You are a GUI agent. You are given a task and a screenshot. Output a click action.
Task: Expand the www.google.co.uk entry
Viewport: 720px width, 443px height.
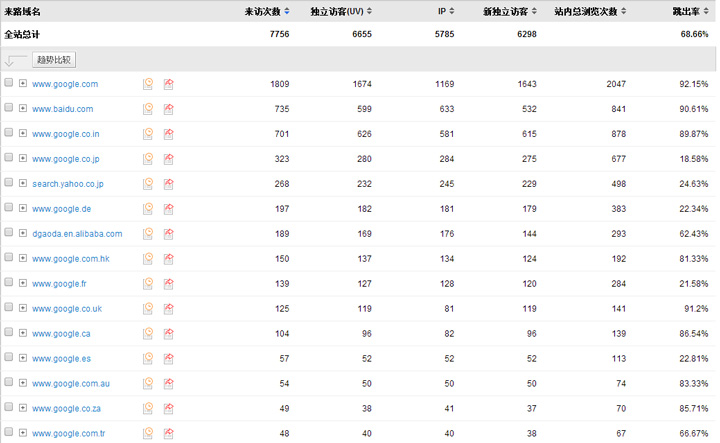coord(23,309)
